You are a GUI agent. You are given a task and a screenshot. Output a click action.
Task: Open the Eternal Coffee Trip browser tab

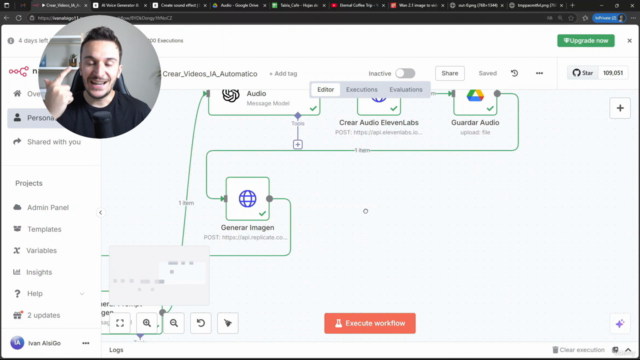click(358, 5)
